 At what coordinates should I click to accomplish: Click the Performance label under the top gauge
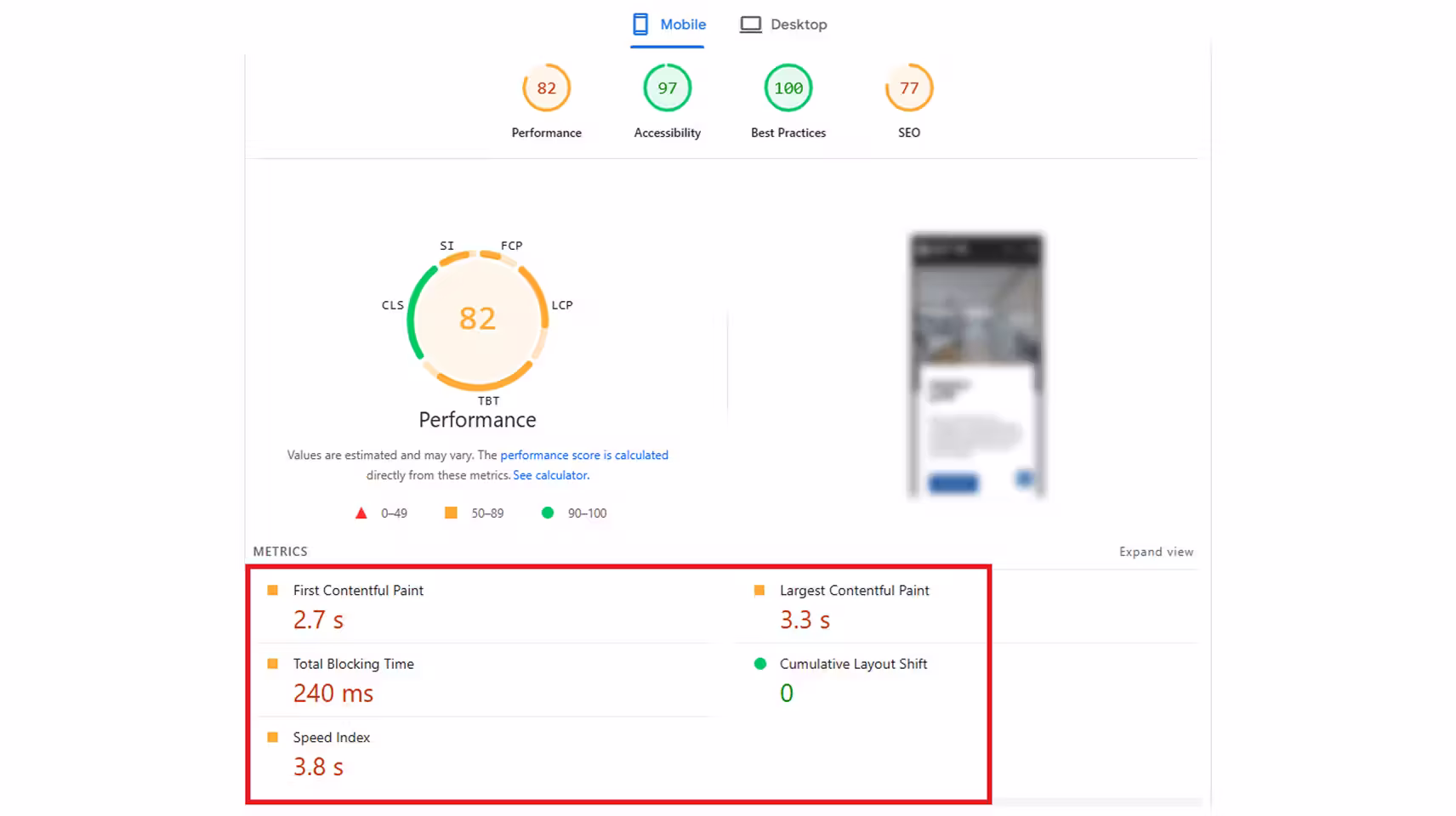point(546,133)
